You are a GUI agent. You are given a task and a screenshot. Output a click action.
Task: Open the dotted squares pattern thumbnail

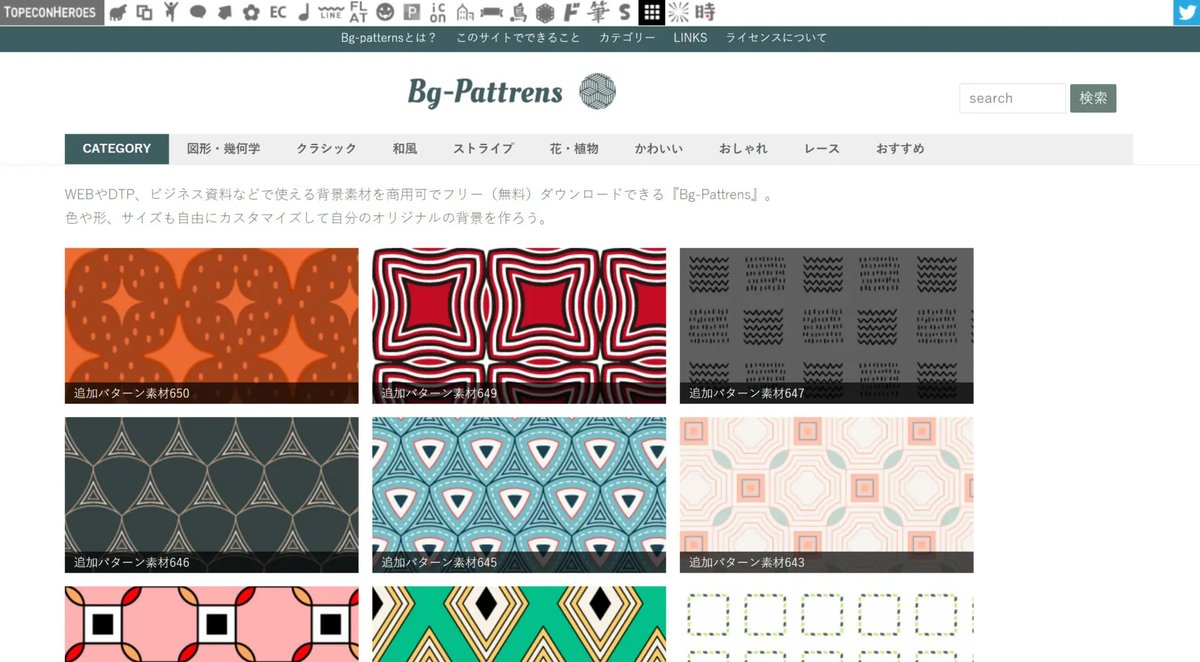coord(826,624)
